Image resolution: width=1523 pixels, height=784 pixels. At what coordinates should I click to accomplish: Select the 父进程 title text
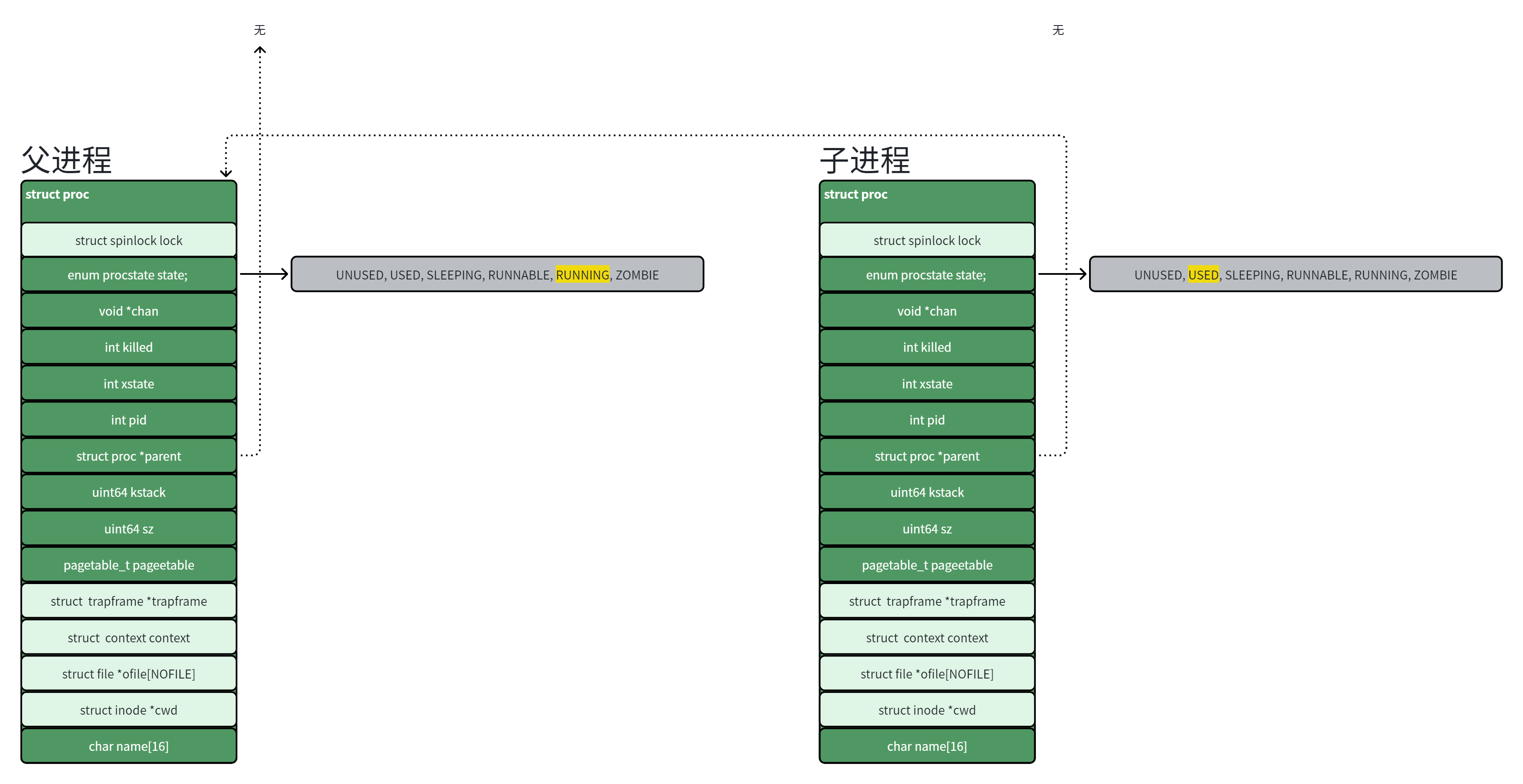[x=66, y=160]
